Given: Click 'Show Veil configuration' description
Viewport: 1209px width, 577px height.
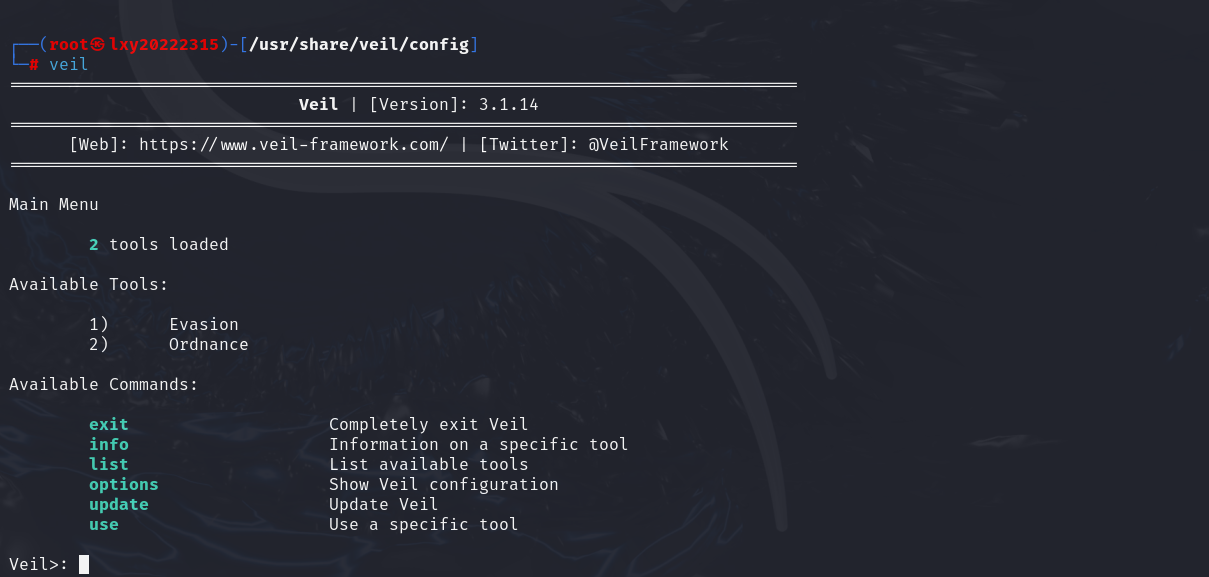Looking at the screenshot, I should tap(444, 484).
